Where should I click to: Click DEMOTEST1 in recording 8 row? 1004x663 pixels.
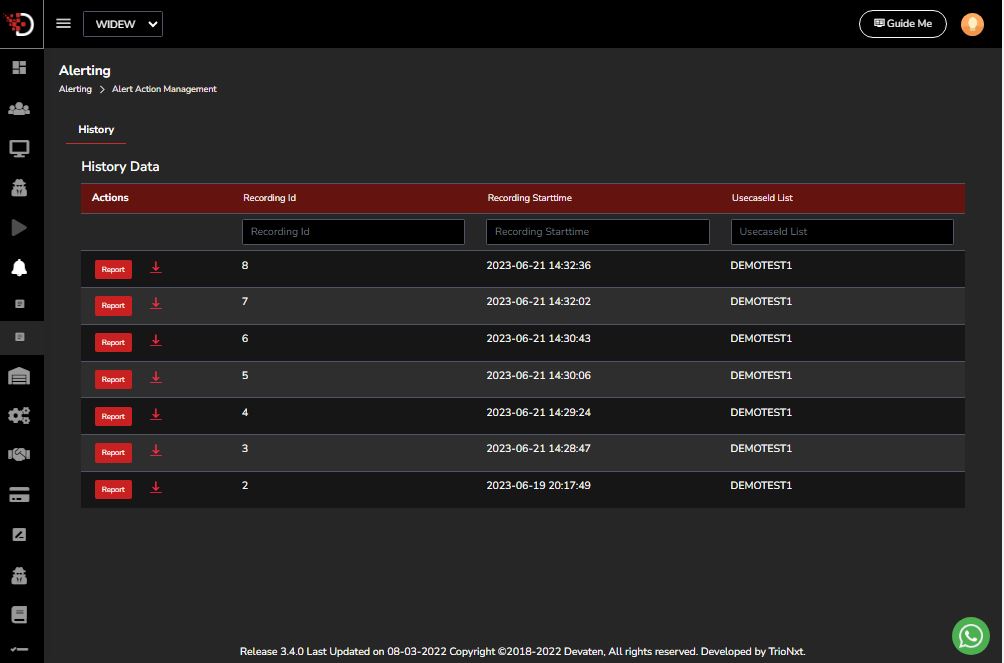coord(761,265)
